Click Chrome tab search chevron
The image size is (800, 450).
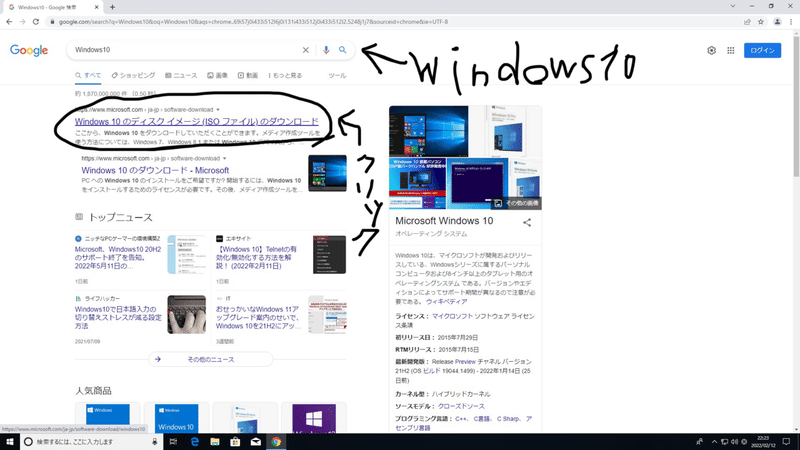[733, 7]
